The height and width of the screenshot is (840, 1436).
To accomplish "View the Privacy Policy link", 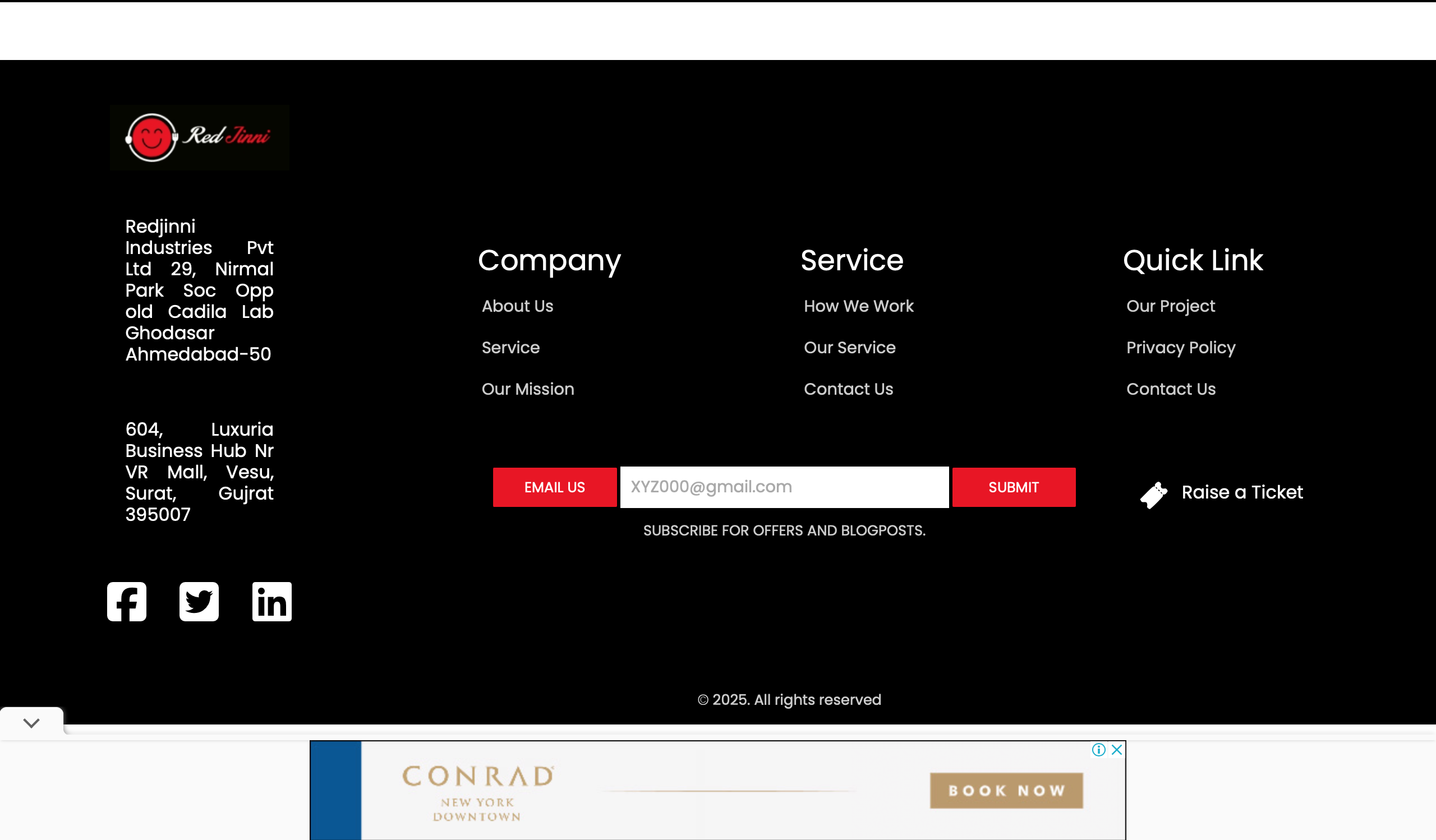I will 1181,348.
